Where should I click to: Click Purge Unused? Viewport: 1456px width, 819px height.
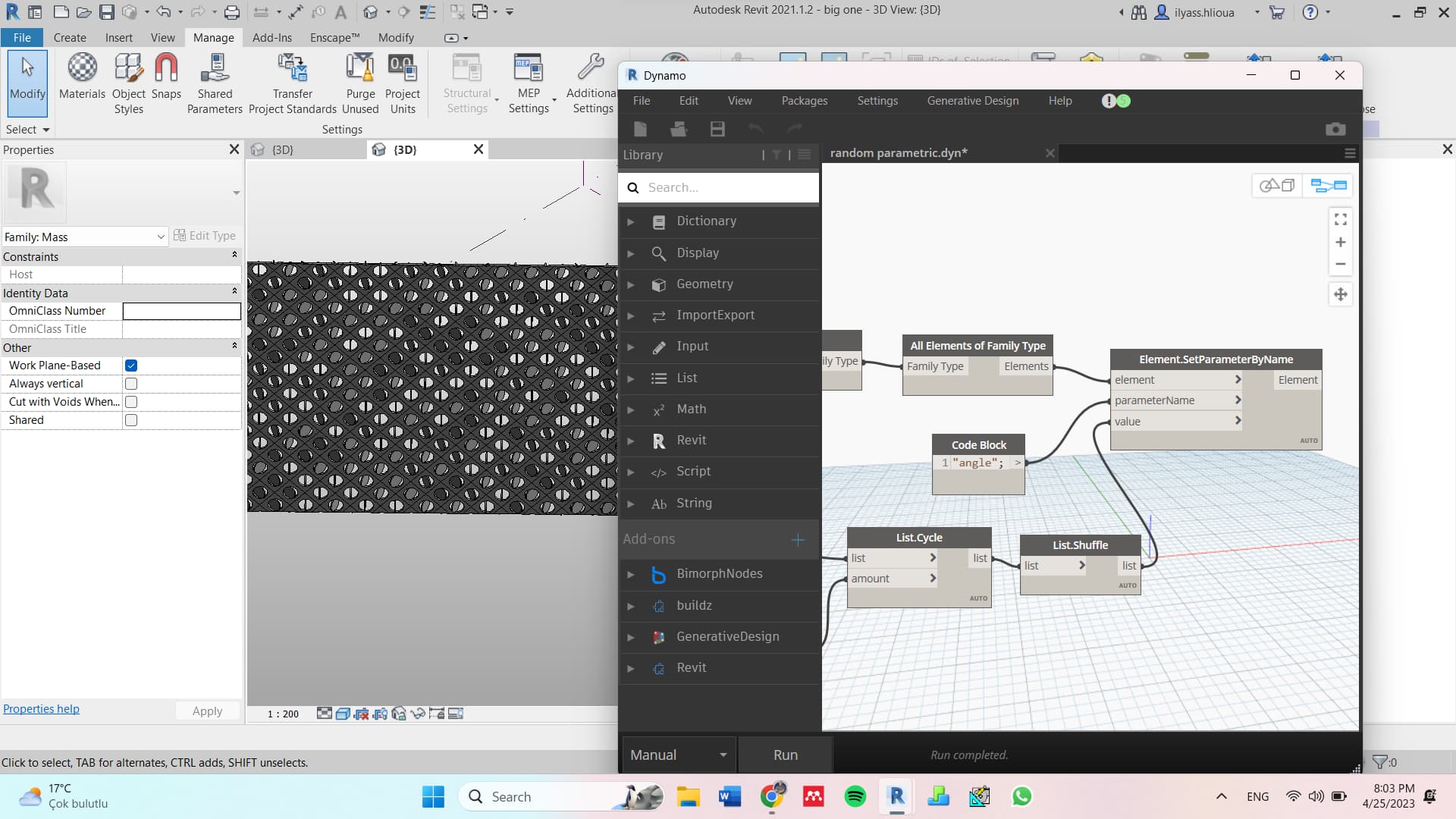[x=360, y=83]
